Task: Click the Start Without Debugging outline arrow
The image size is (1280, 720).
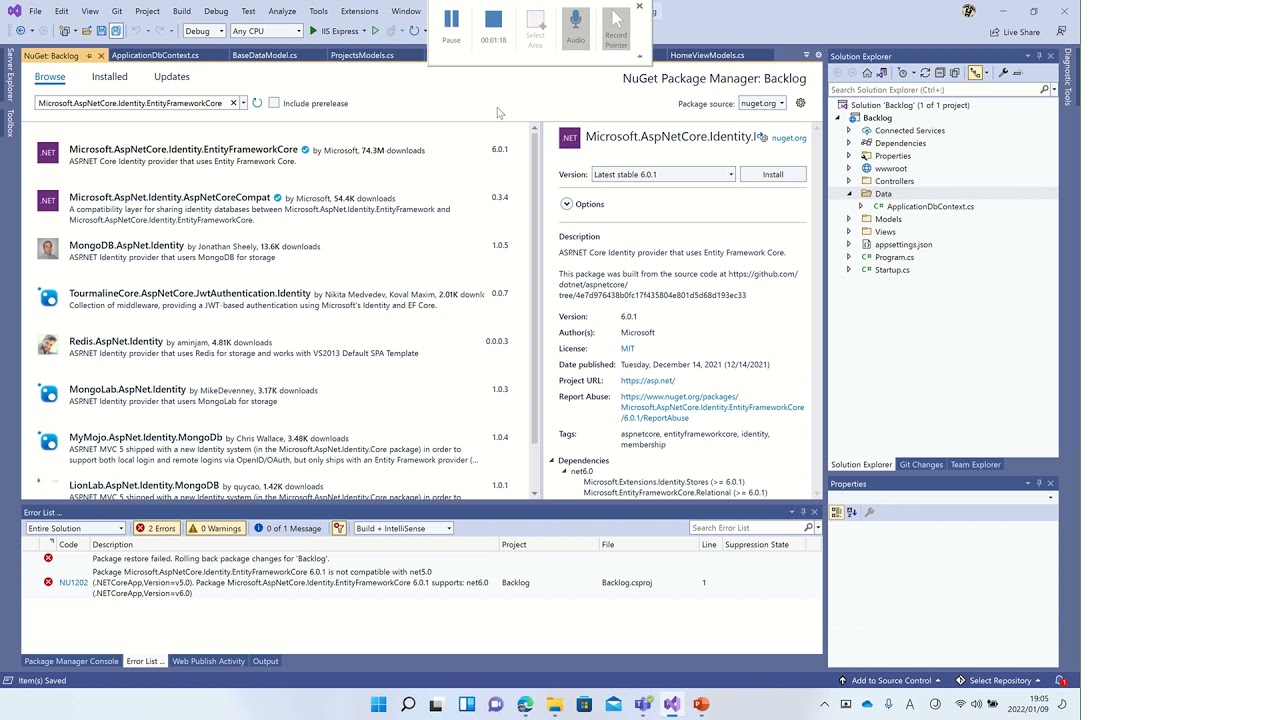Action: pyautogui.click(x=375, y=31)
